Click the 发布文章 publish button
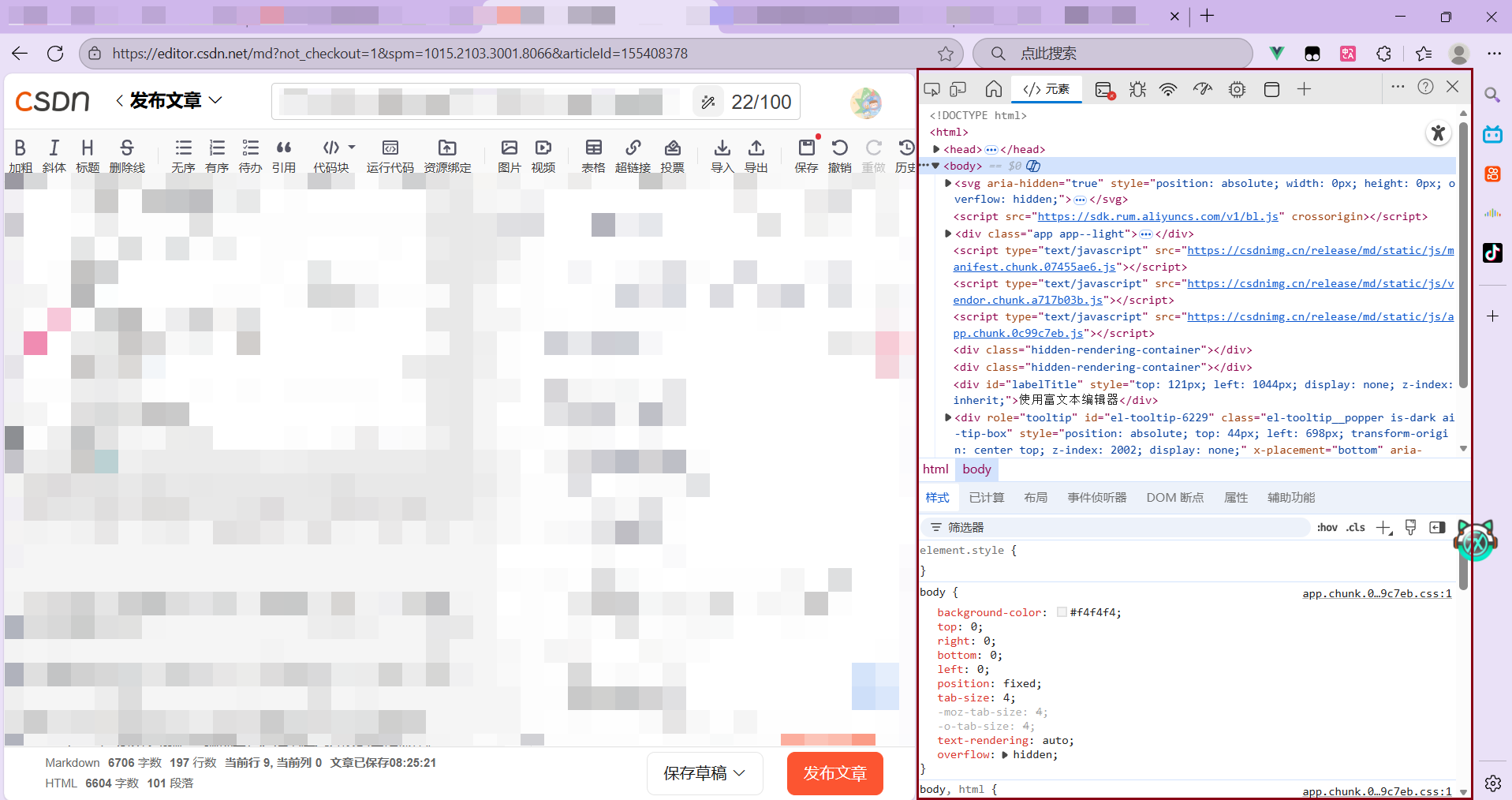This screenshot has height=800, width=1512. tap(834, 773)
